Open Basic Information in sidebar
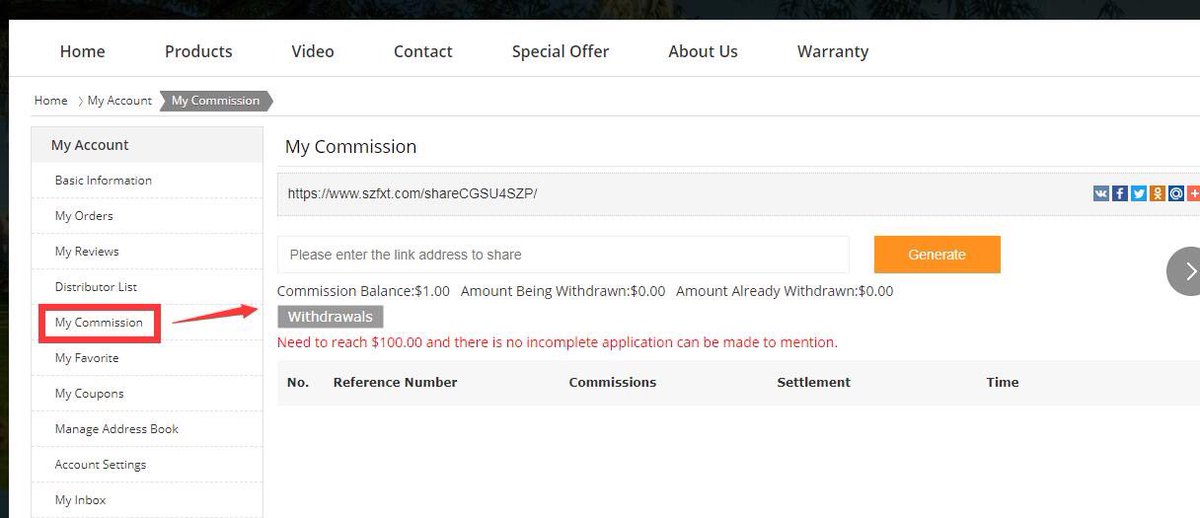 [x=103, y=181]
